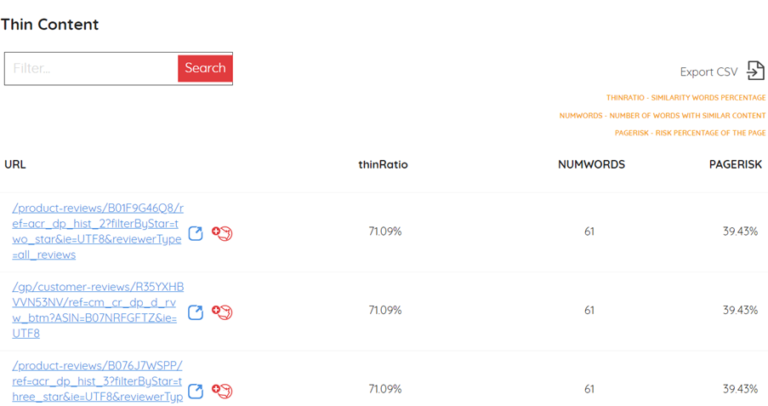Click the red icon for the R35YXHBVVN53NV row

[222, 312]
